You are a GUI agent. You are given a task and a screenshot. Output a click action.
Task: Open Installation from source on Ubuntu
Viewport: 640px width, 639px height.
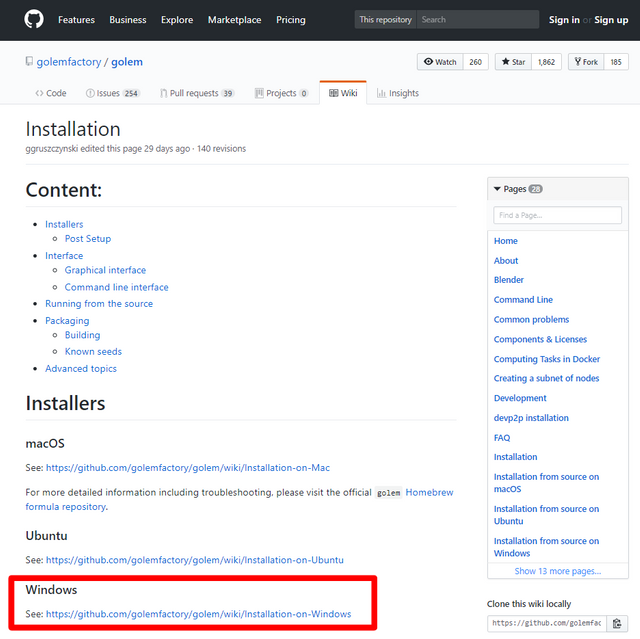[547, 515]
